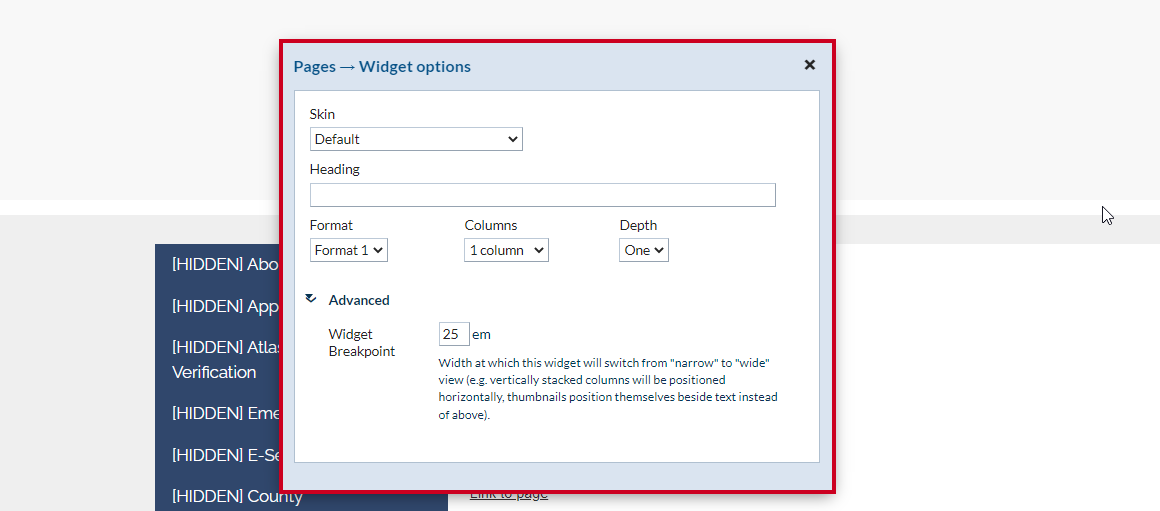This screenshot has height=511, width=1160.
Task: Close the Widget options dialog
Action: click(809, 65)
